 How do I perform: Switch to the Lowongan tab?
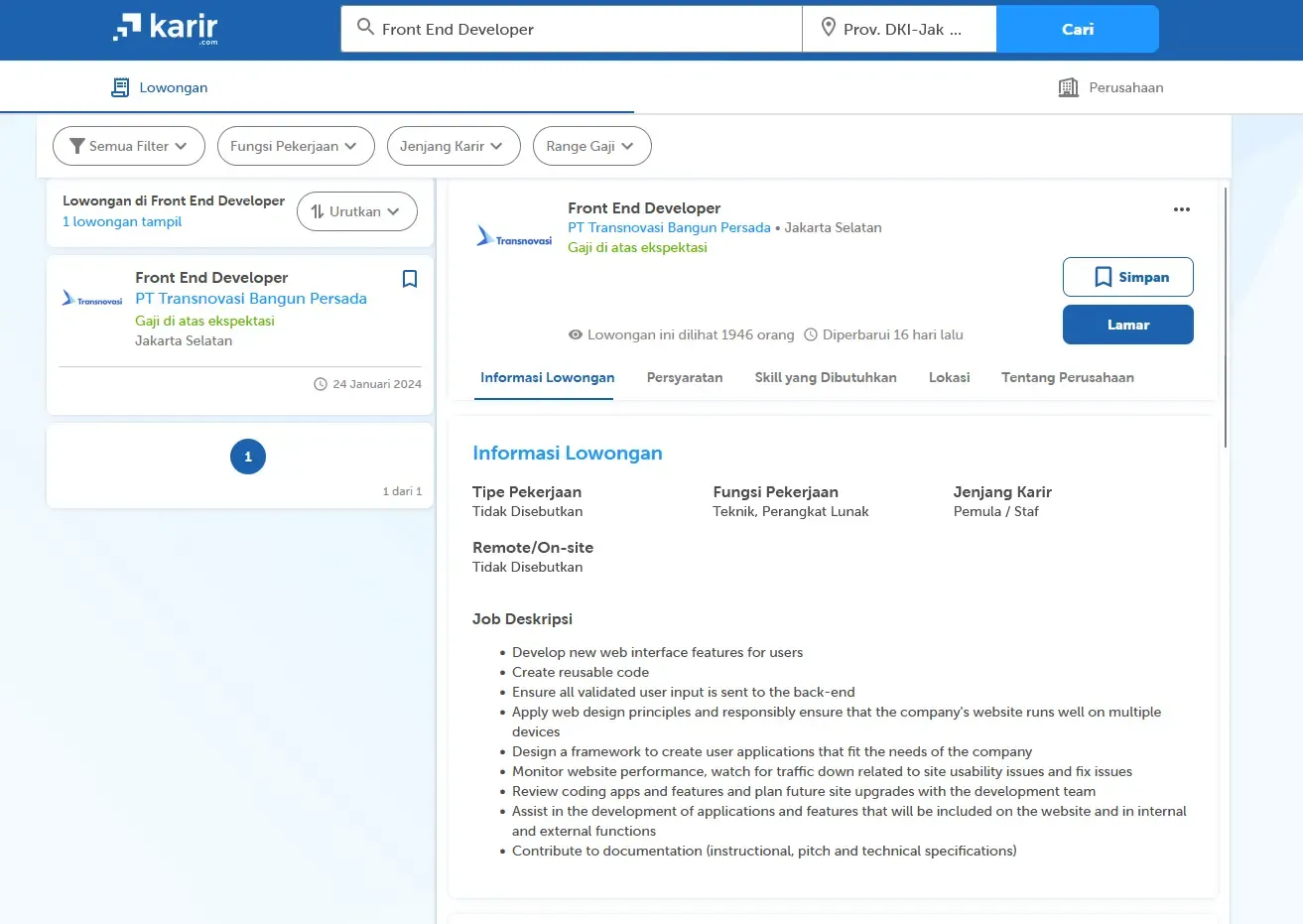point(159,87)
